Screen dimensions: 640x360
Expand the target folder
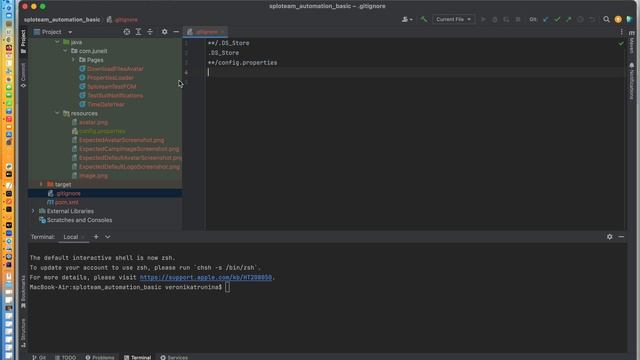[x=41, y=184]
